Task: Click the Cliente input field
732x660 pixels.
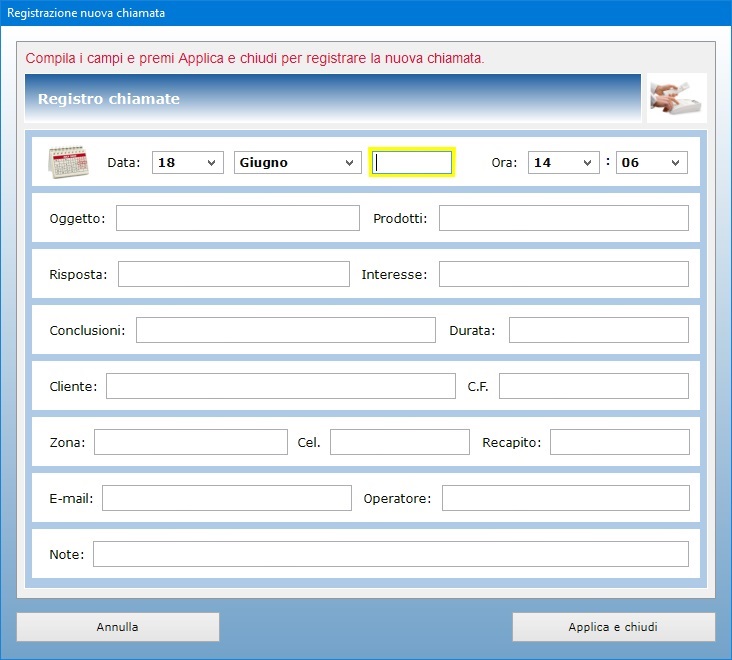Action: click(x=281, y=386)
